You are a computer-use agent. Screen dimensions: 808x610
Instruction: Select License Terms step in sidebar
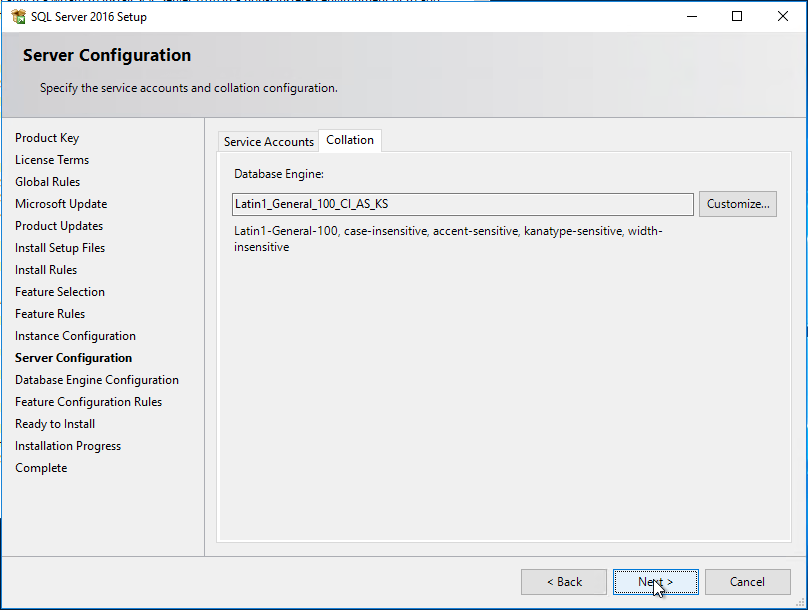coord(52,160)
